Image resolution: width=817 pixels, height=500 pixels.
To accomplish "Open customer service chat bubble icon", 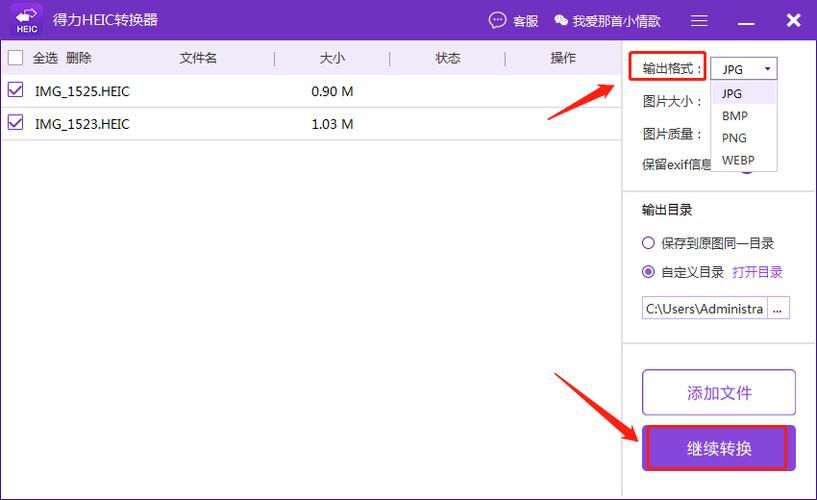I will pos(497,20).
